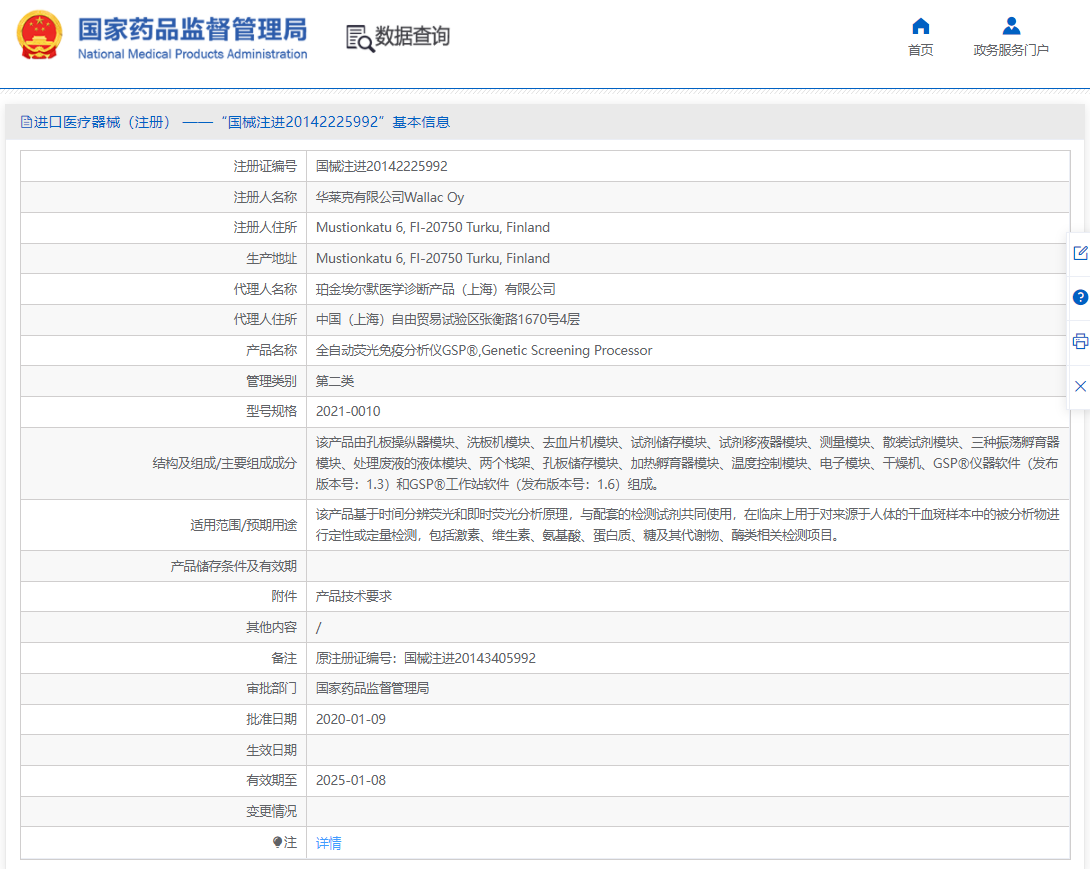Open the 详情 link
Screen dimensions: 1090x869
coord(328,843)
